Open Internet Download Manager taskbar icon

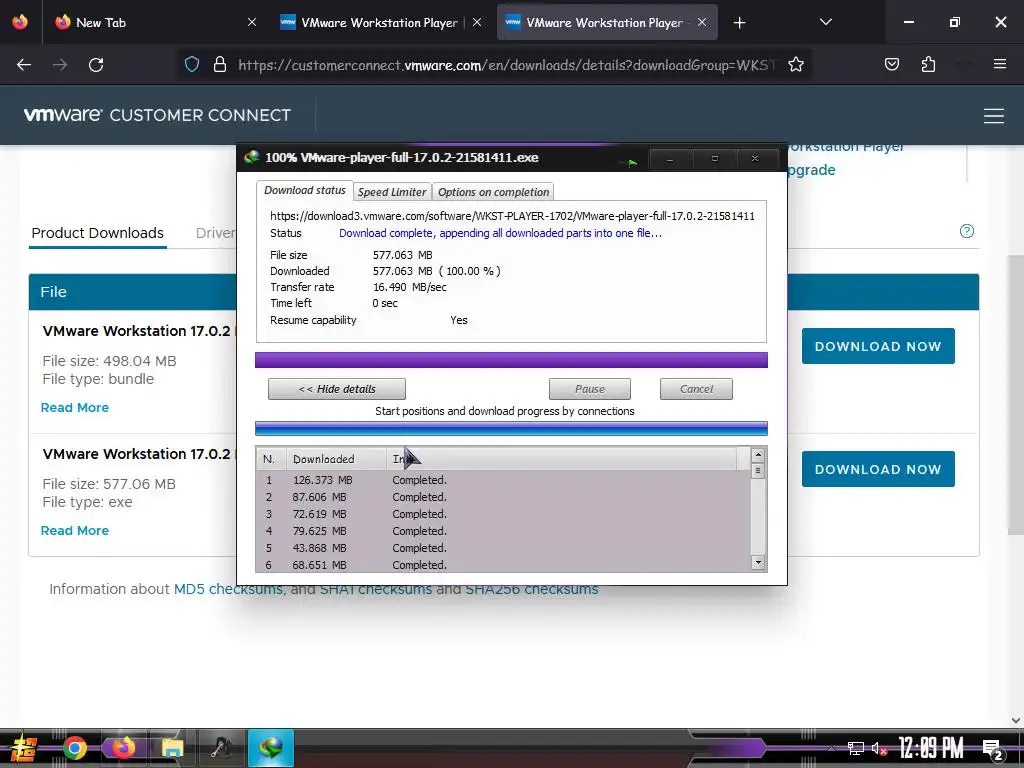pyautogui.click(x=270, y=748)
